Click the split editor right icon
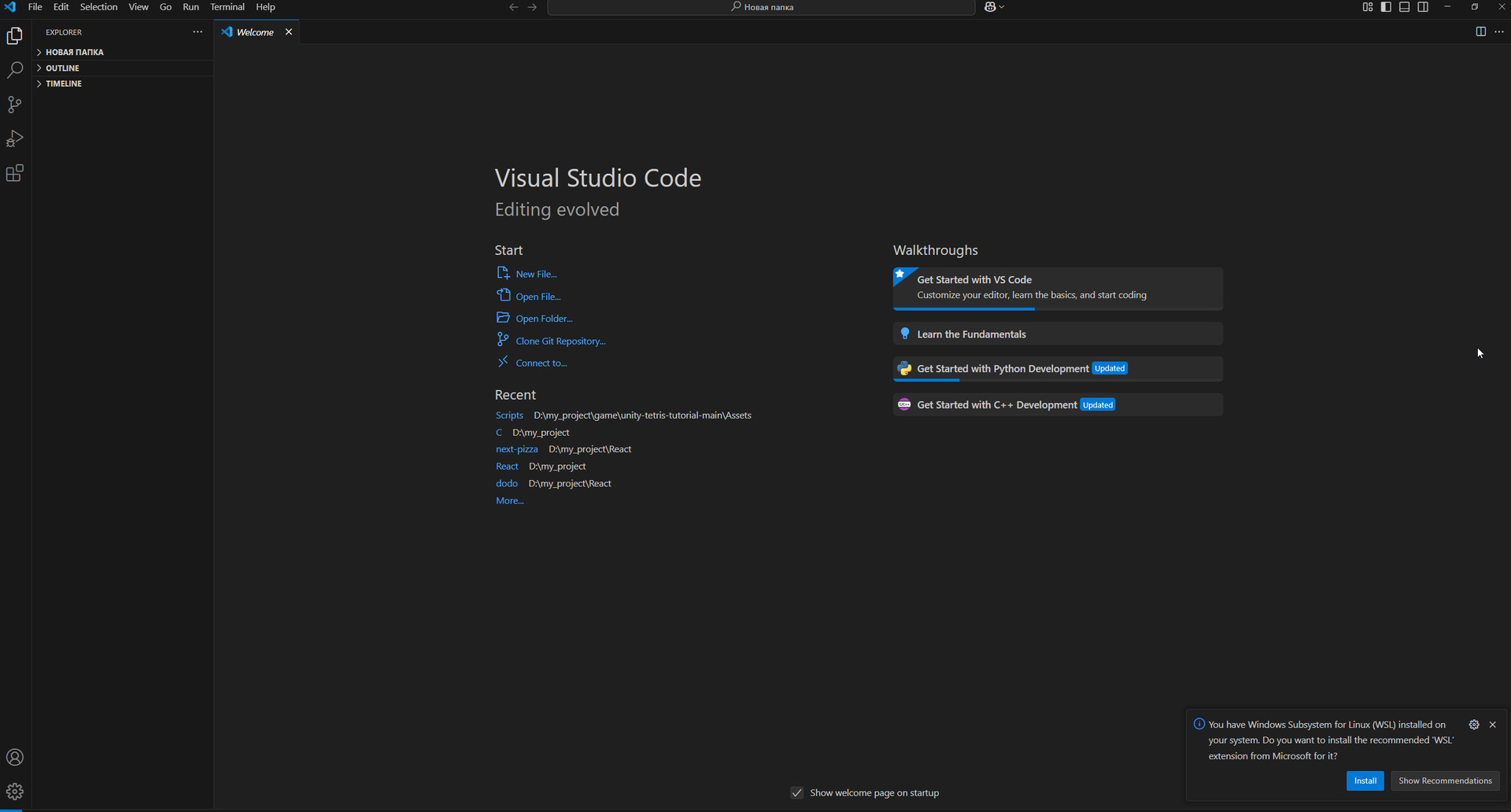 pyautogui.click(x=1480, y=31)
